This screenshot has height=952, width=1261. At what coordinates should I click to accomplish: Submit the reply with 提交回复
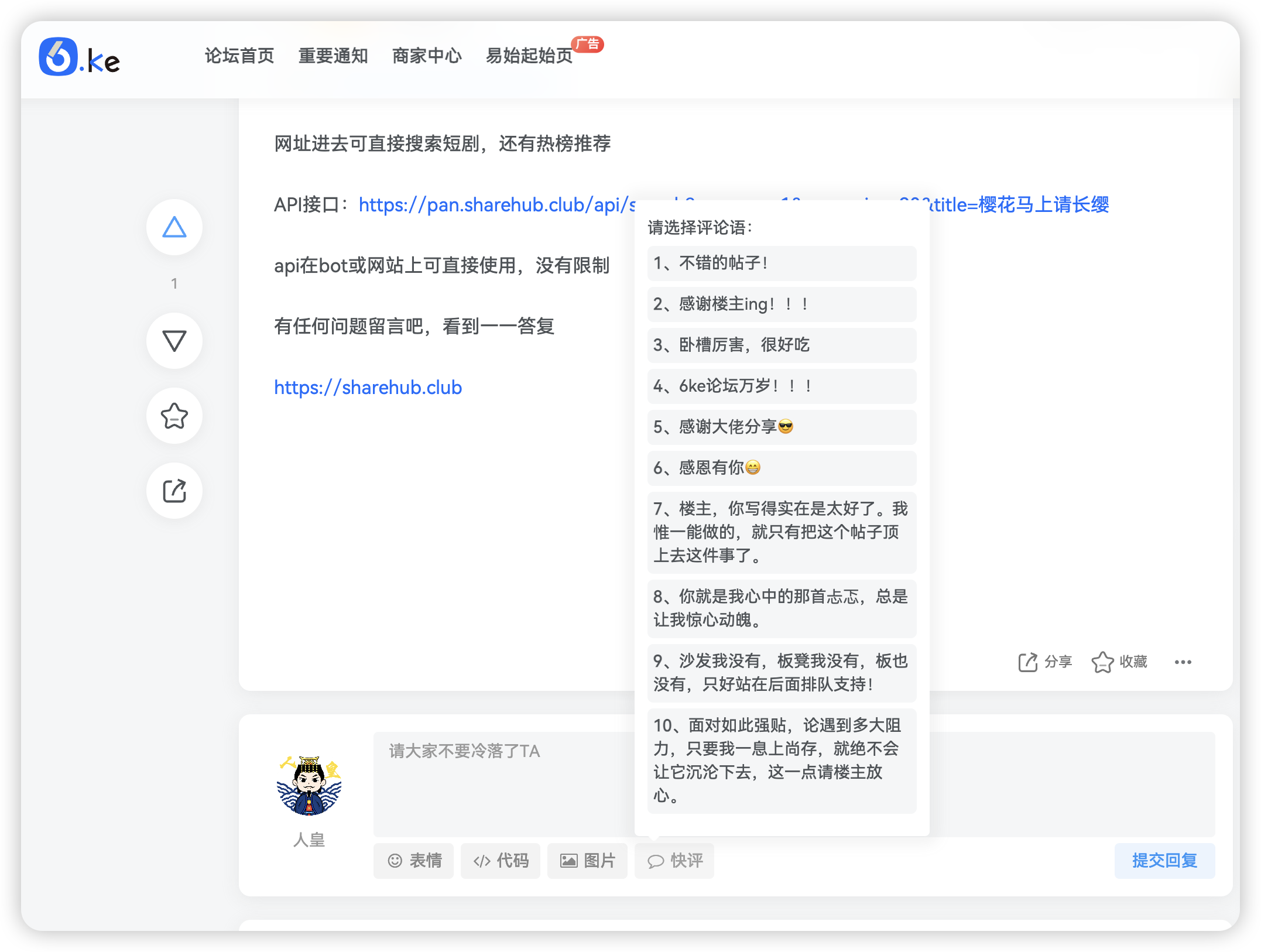click(x=1164, y=861)
